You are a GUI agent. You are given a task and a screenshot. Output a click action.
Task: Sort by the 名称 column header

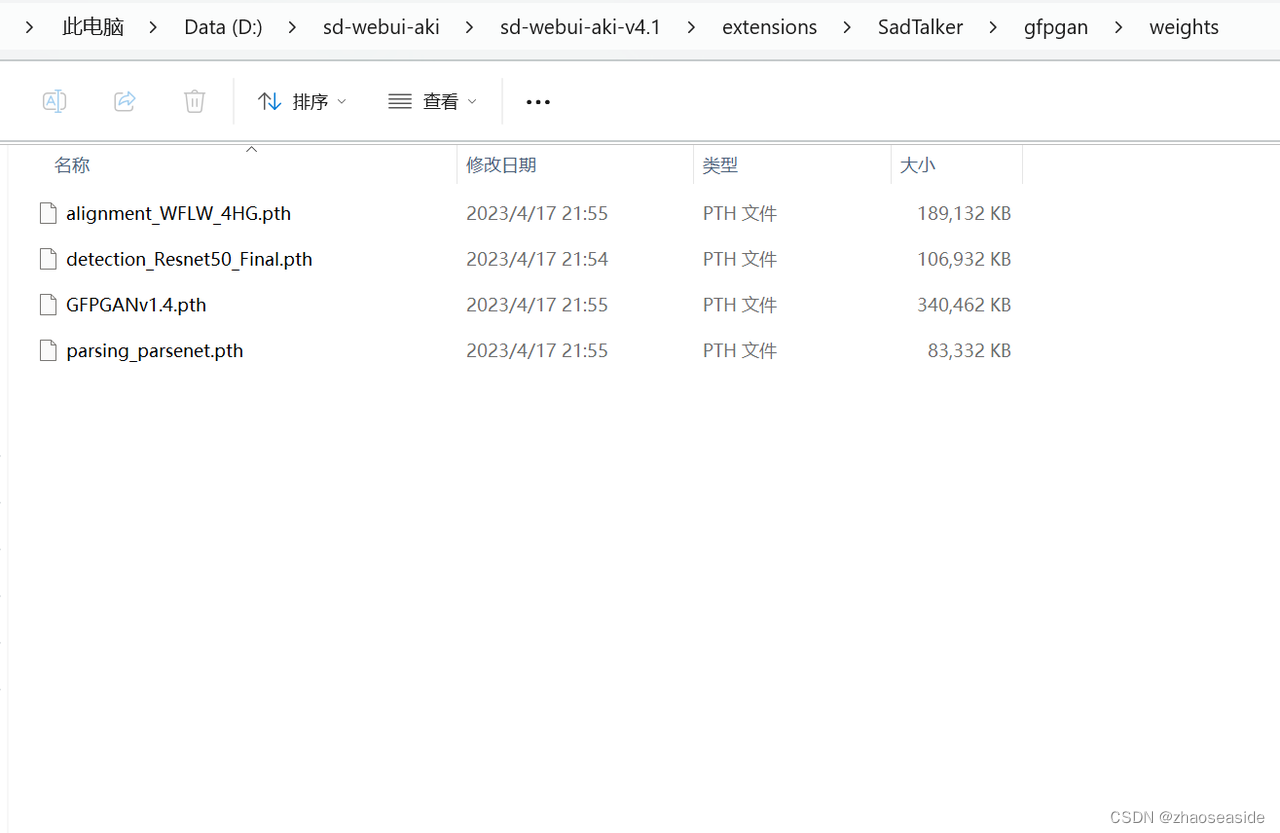[x=72, y=165]
